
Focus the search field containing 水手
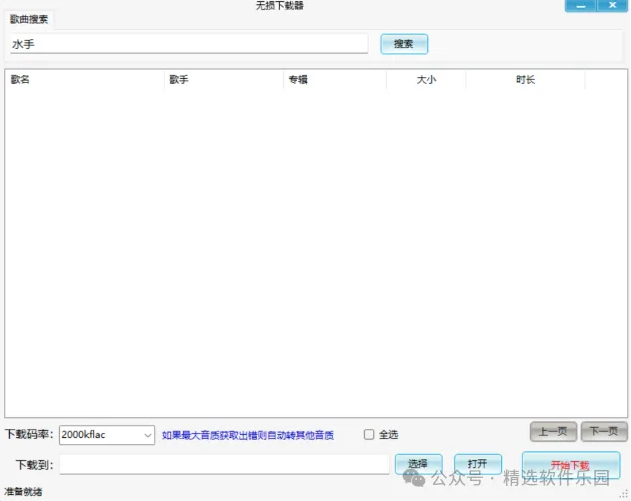[189, 44]
